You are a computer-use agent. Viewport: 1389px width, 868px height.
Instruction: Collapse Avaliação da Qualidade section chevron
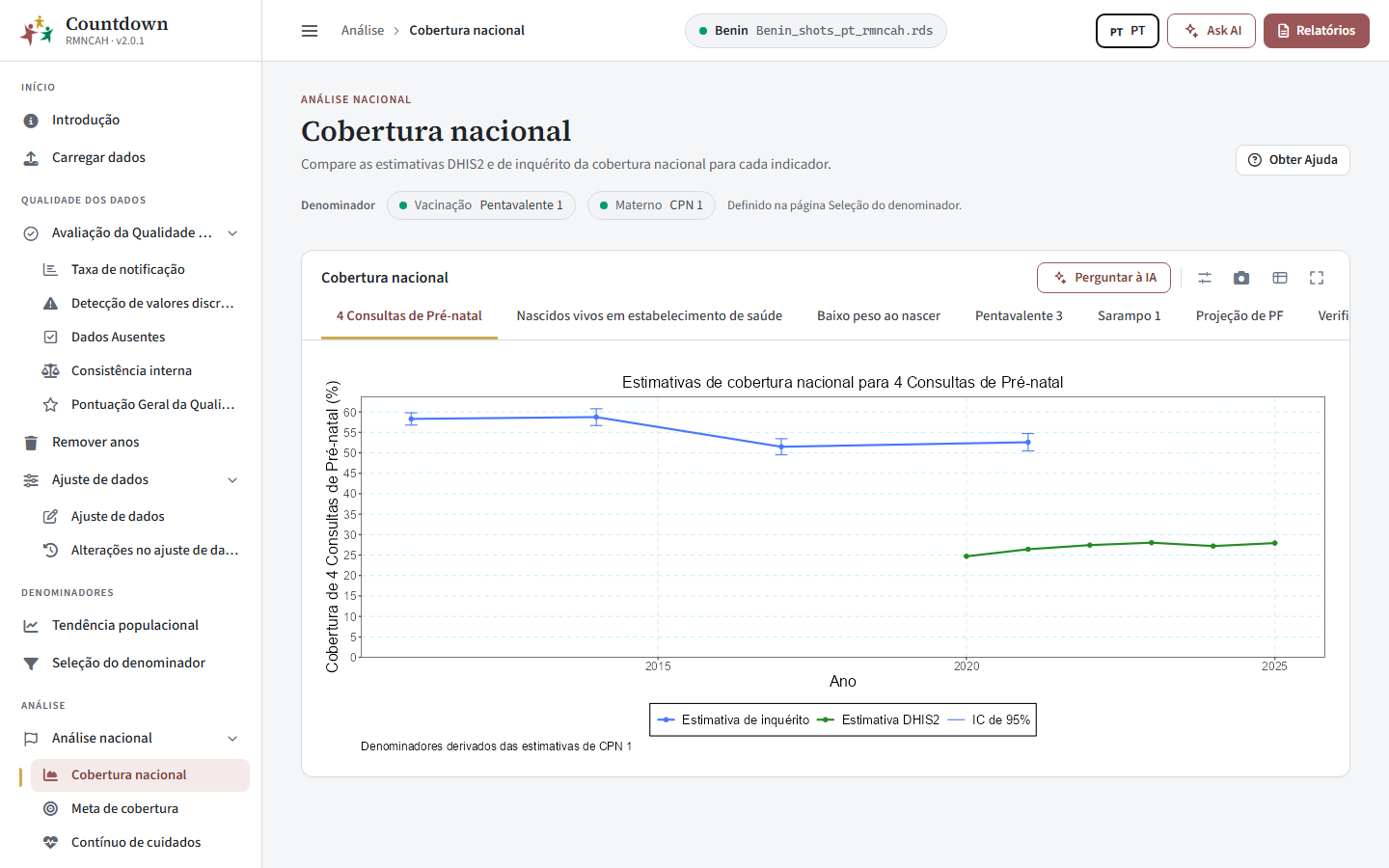pos(232,233)
